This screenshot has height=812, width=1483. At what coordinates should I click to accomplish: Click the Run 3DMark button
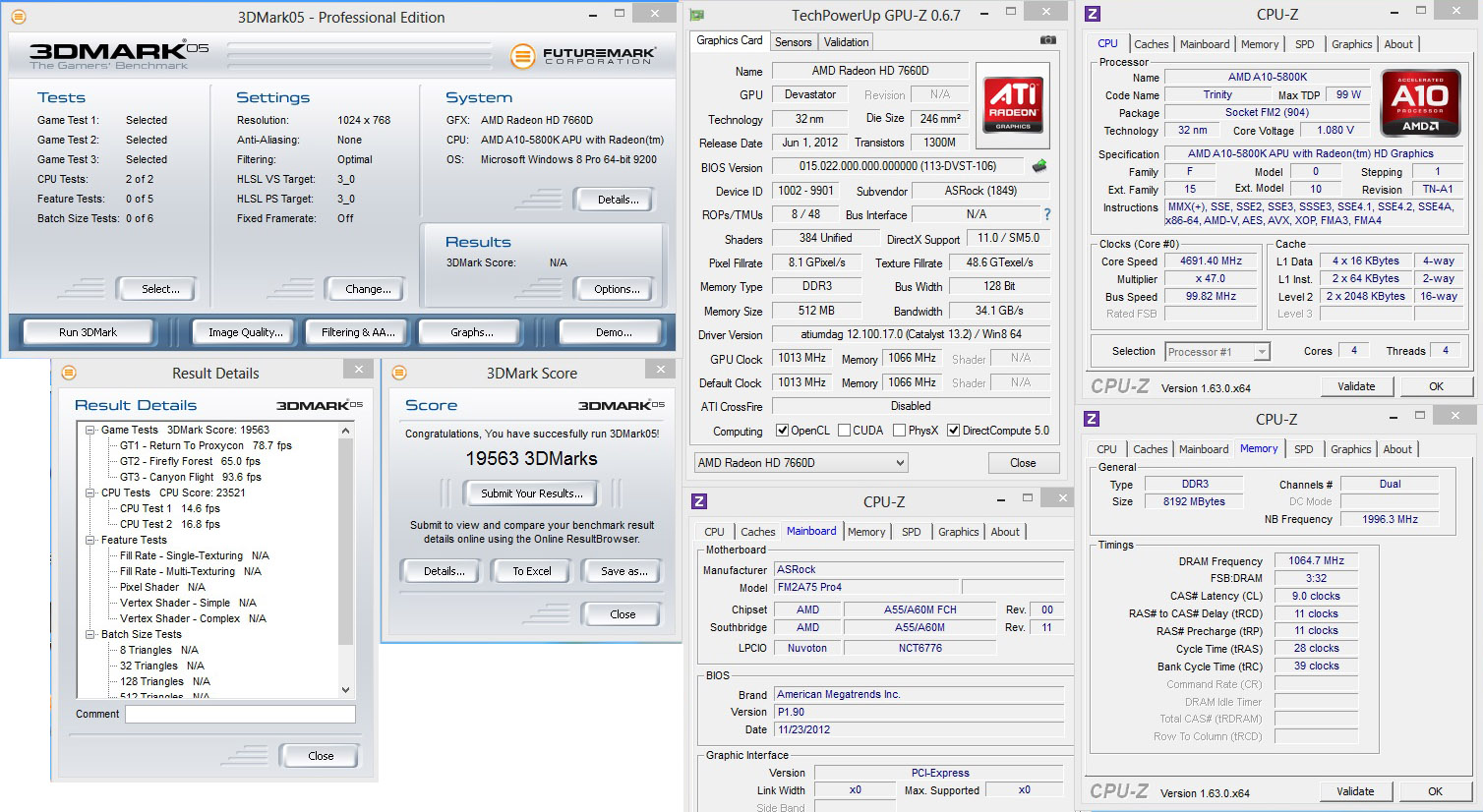pos(88,332)
